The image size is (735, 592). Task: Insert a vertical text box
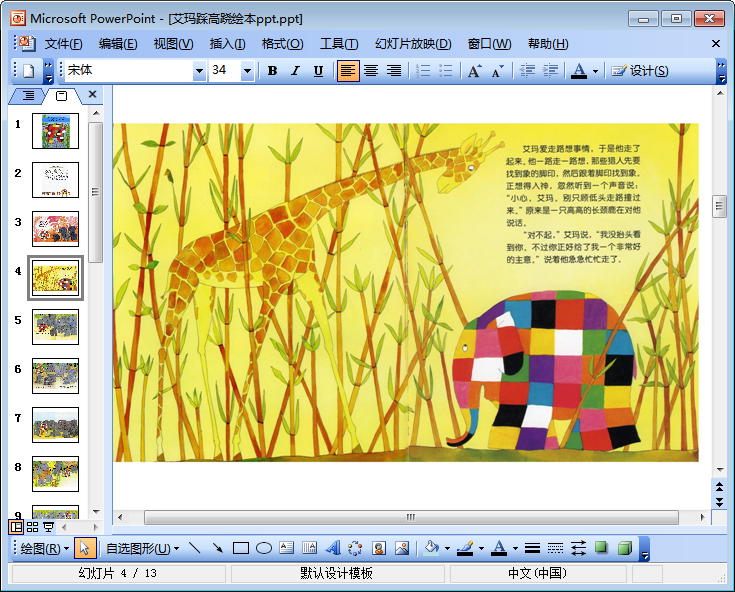coord(309,548)
